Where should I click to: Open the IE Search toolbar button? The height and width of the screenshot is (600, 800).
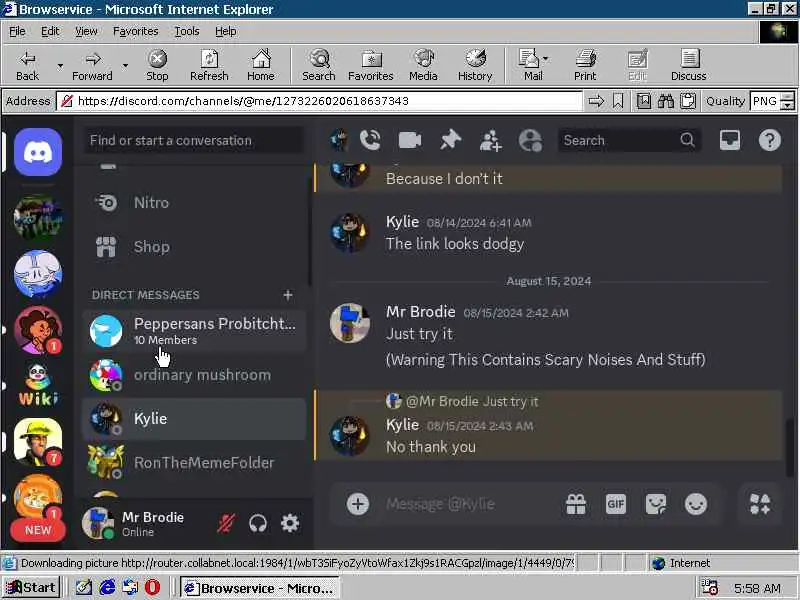click(x=319, y=65)
